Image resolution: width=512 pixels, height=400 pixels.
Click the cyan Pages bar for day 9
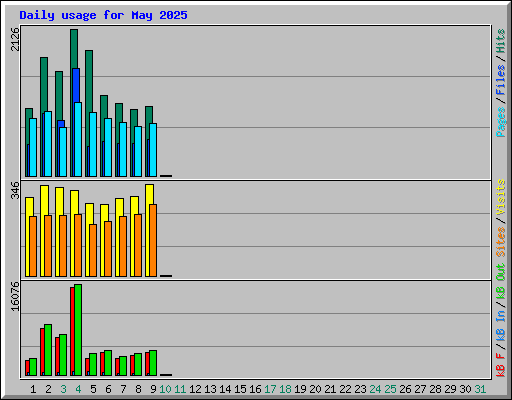tap(153, 150)
